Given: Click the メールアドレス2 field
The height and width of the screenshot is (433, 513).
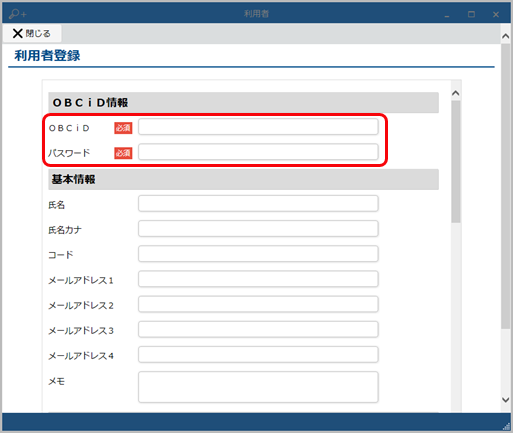Looking at the screenshot, I should coord(258,304).
